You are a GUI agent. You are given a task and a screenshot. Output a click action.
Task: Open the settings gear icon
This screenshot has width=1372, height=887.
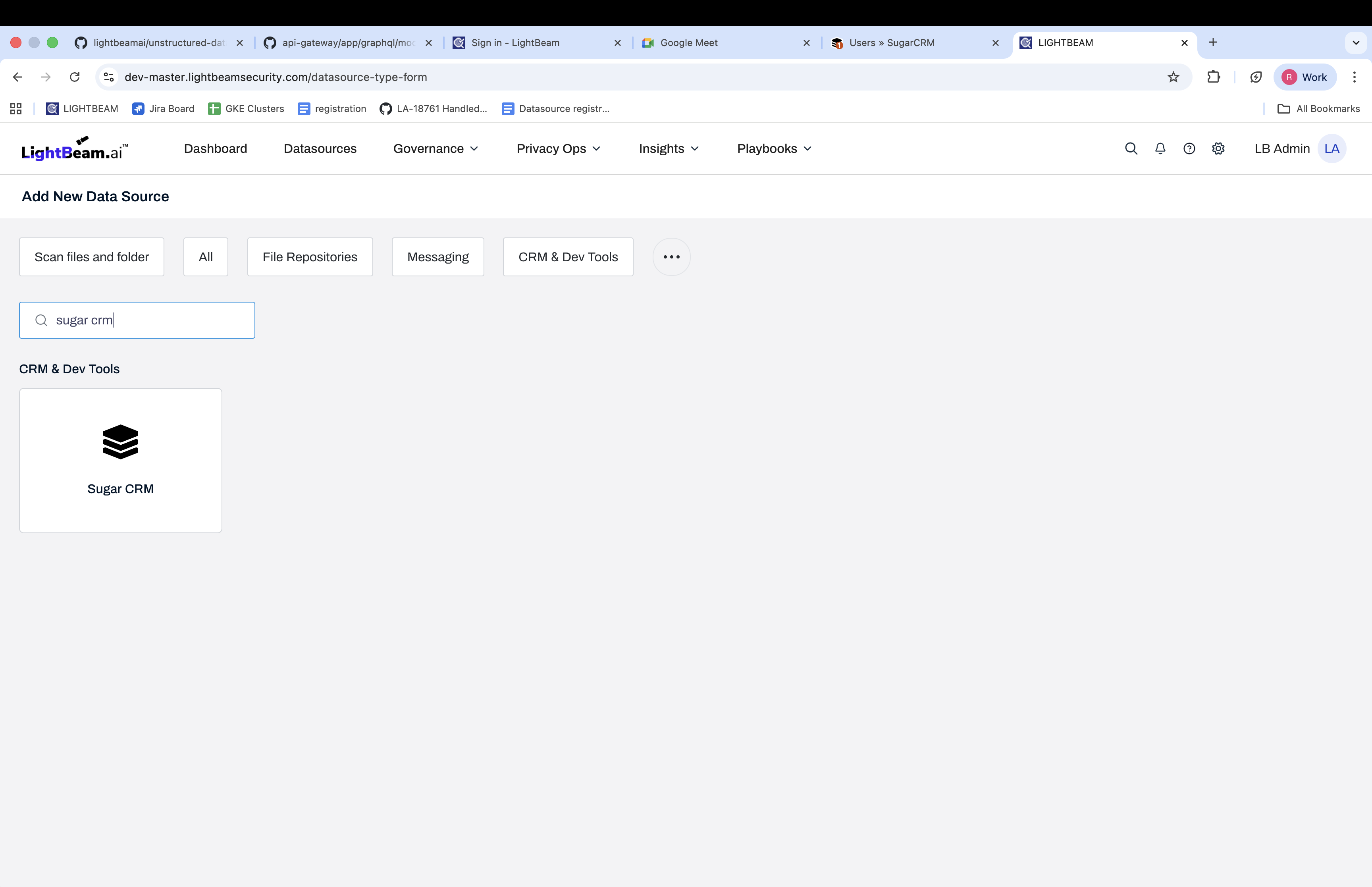(x=1218, y=148)
